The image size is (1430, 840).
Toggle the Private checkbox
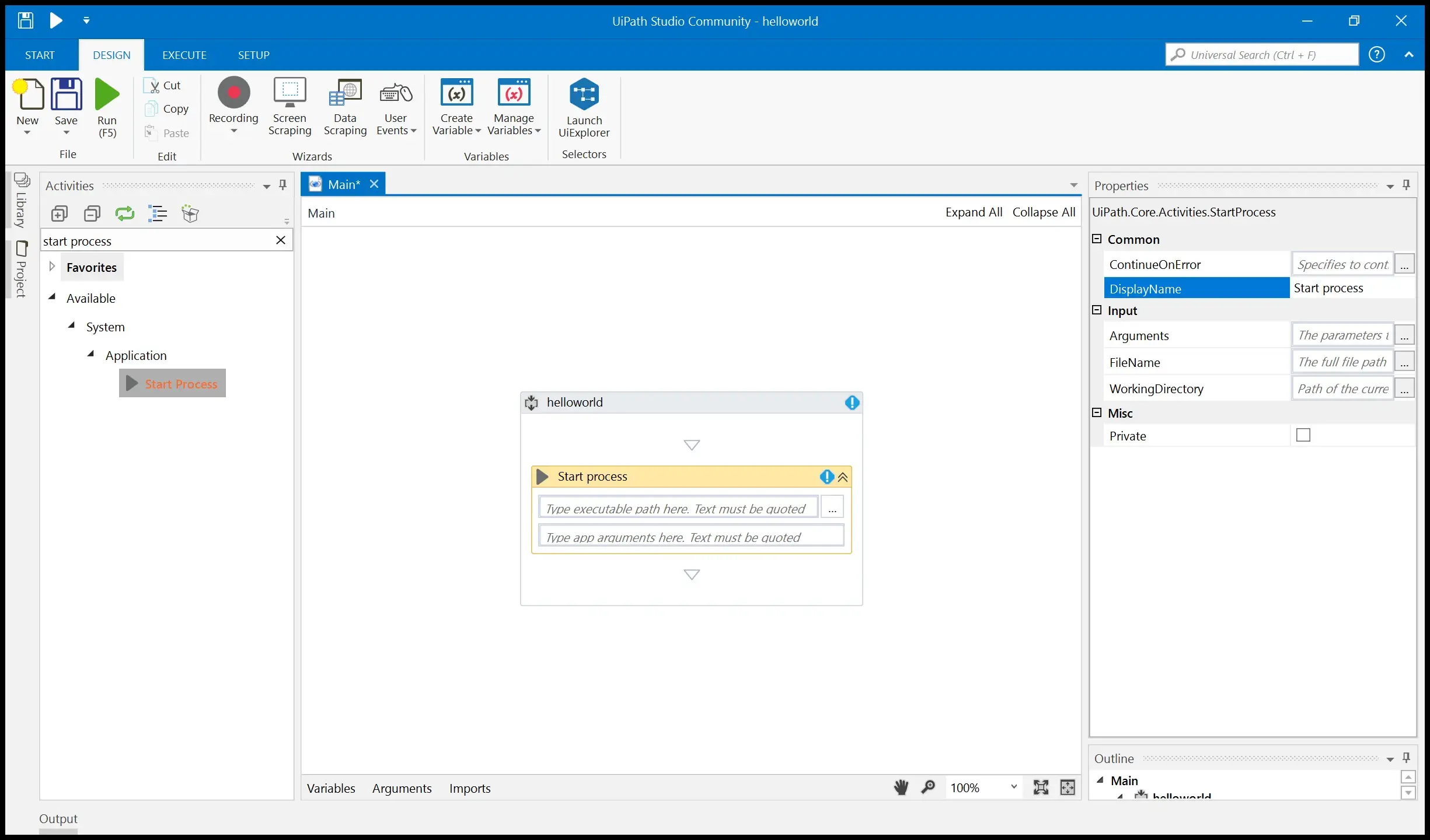click(x=1303, y=435)
